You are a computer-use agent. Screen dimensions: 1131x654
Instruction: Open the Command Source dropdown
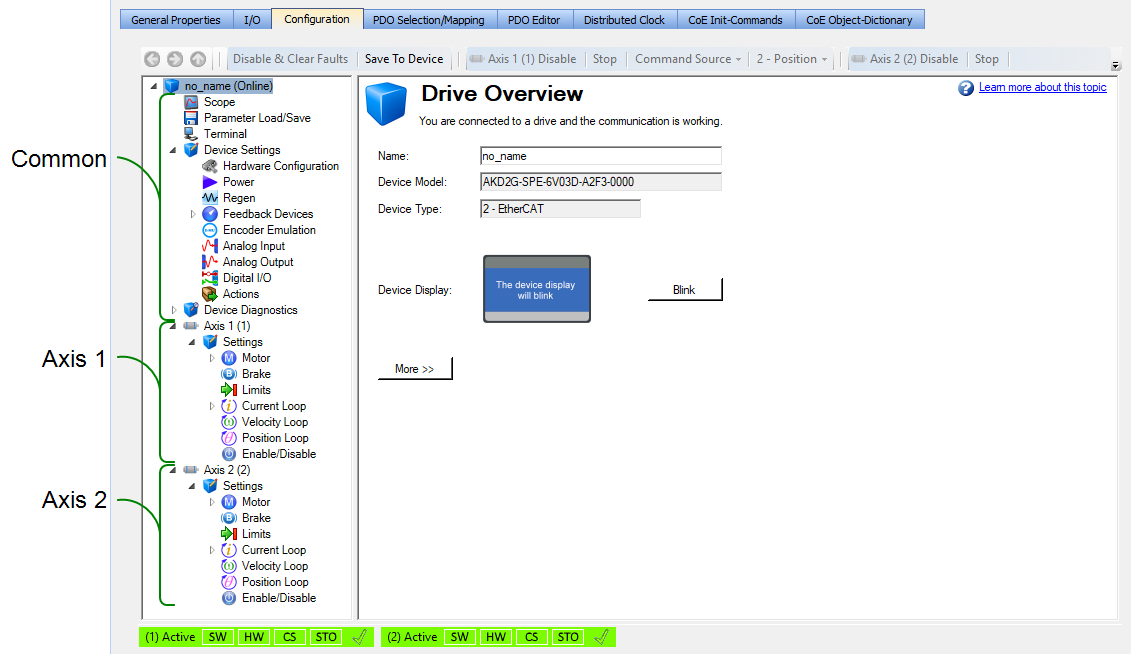pyautogui.click(x=687, y=59)
